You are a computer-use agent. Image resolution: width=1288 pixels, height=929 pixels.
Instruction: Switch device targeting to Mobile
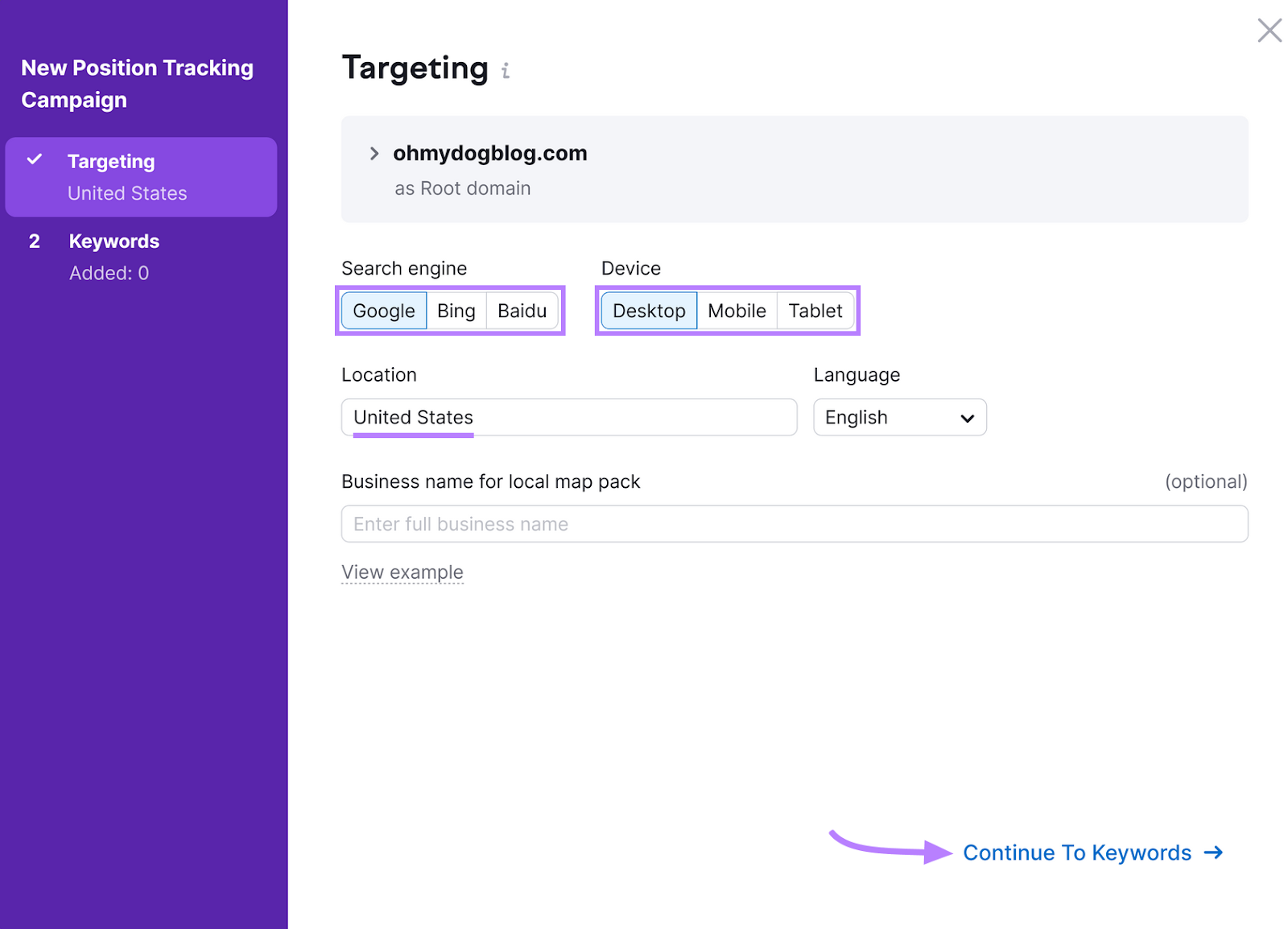coord(736,311)
